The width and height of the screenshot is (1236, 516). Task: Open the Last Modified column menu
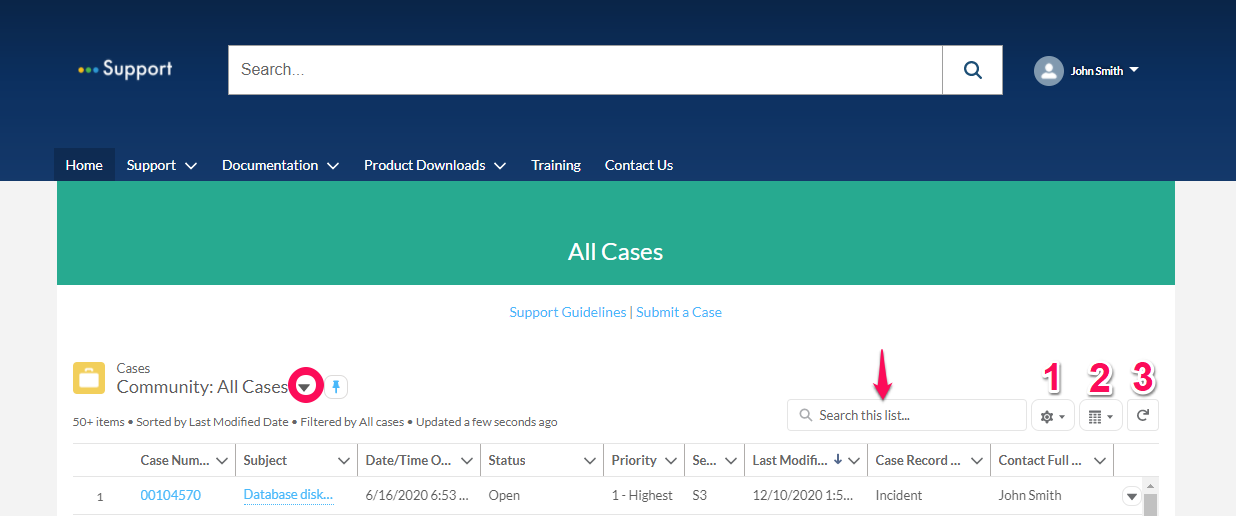pyautogui.click(x=853, y=461)
